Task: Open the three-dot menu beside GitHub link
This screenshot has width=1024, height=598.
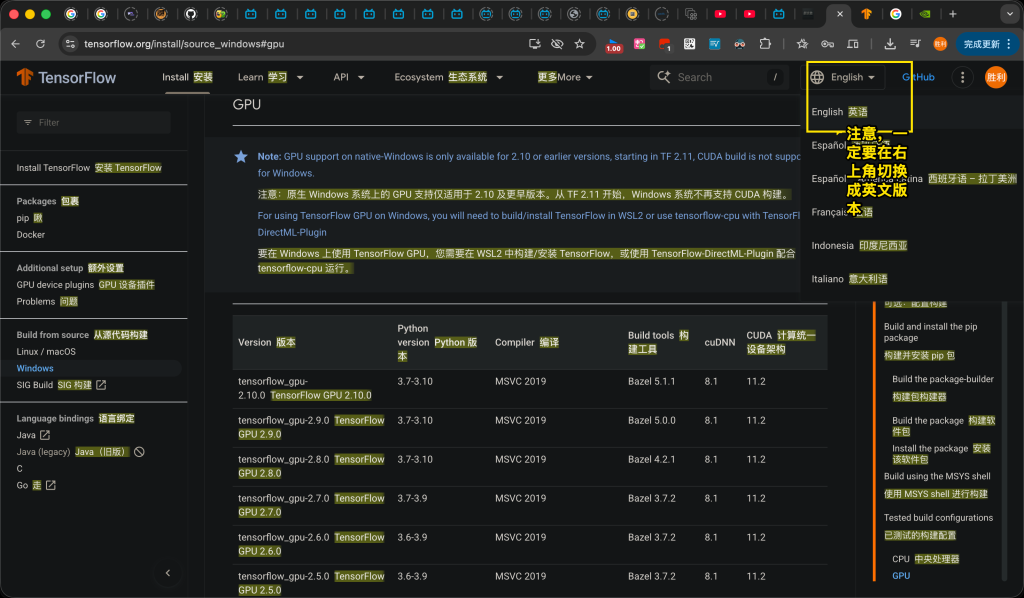Action: [x=962, y=77]
